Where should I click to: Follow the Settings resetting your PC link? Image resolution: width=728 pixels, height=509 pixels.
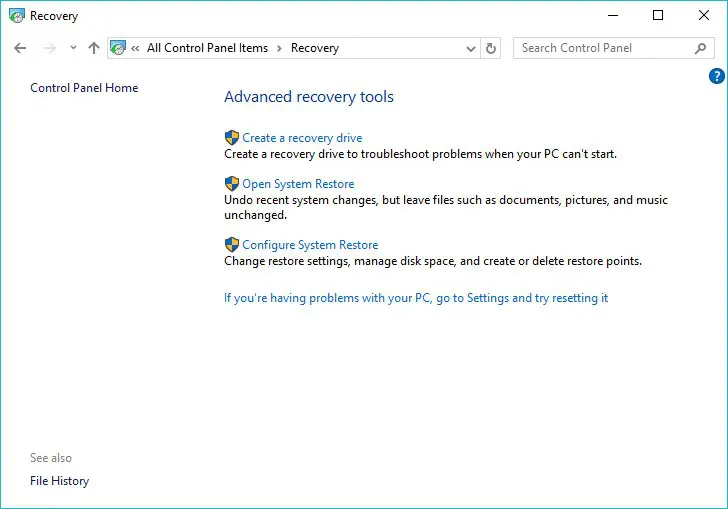(416, 298)
